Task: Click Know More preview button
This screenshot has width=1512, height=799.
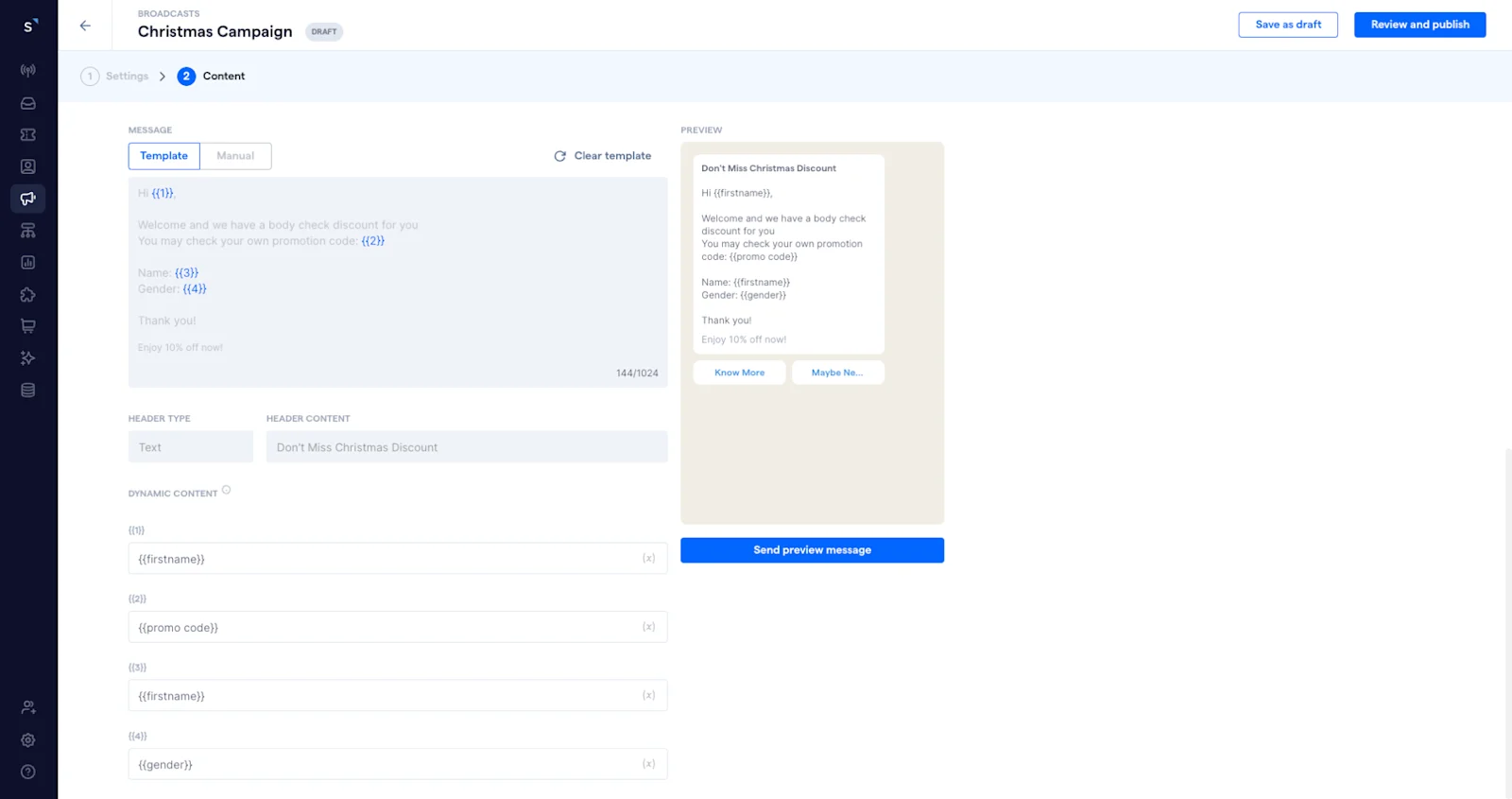Action: [x=739, y=373]
